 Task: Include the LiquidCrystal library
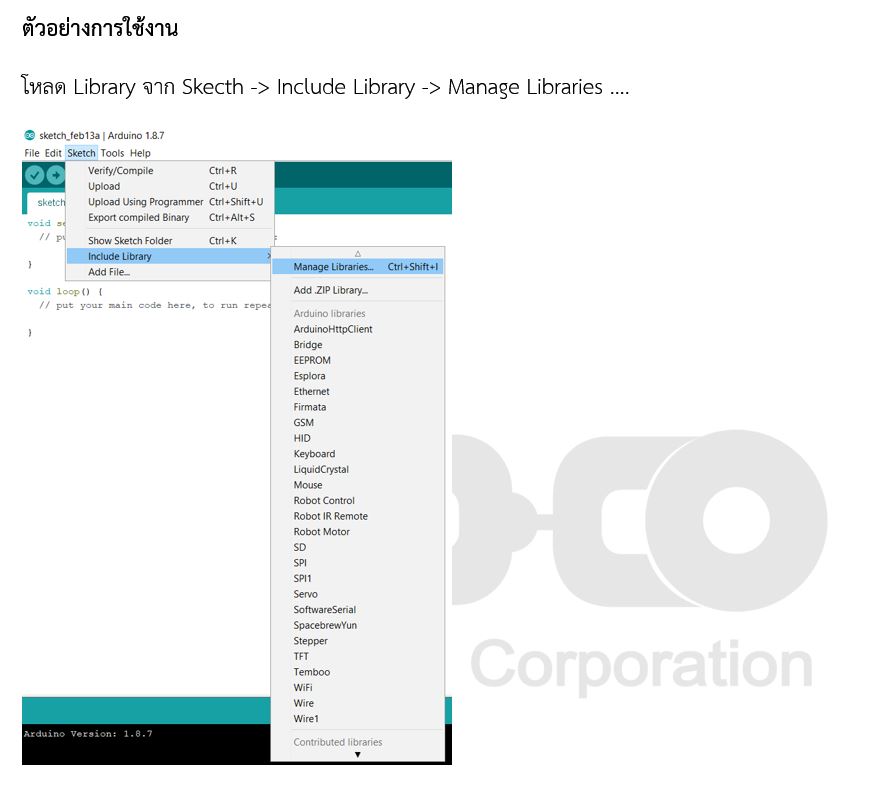[x=321, y=469]
